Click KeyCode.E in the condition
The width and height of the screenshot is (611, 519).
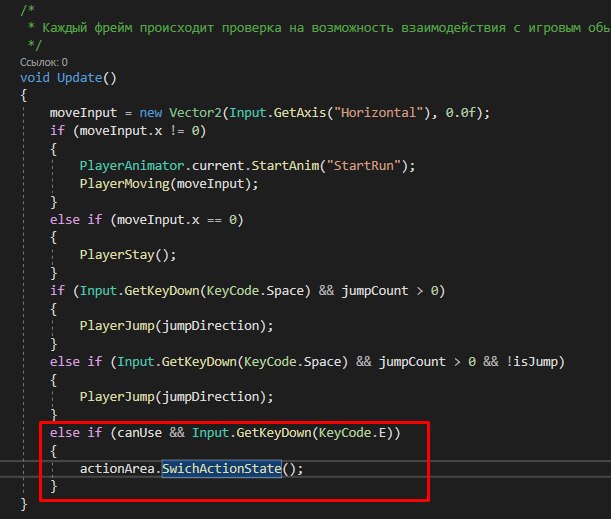pyautogui.click(x=355, y=433)
